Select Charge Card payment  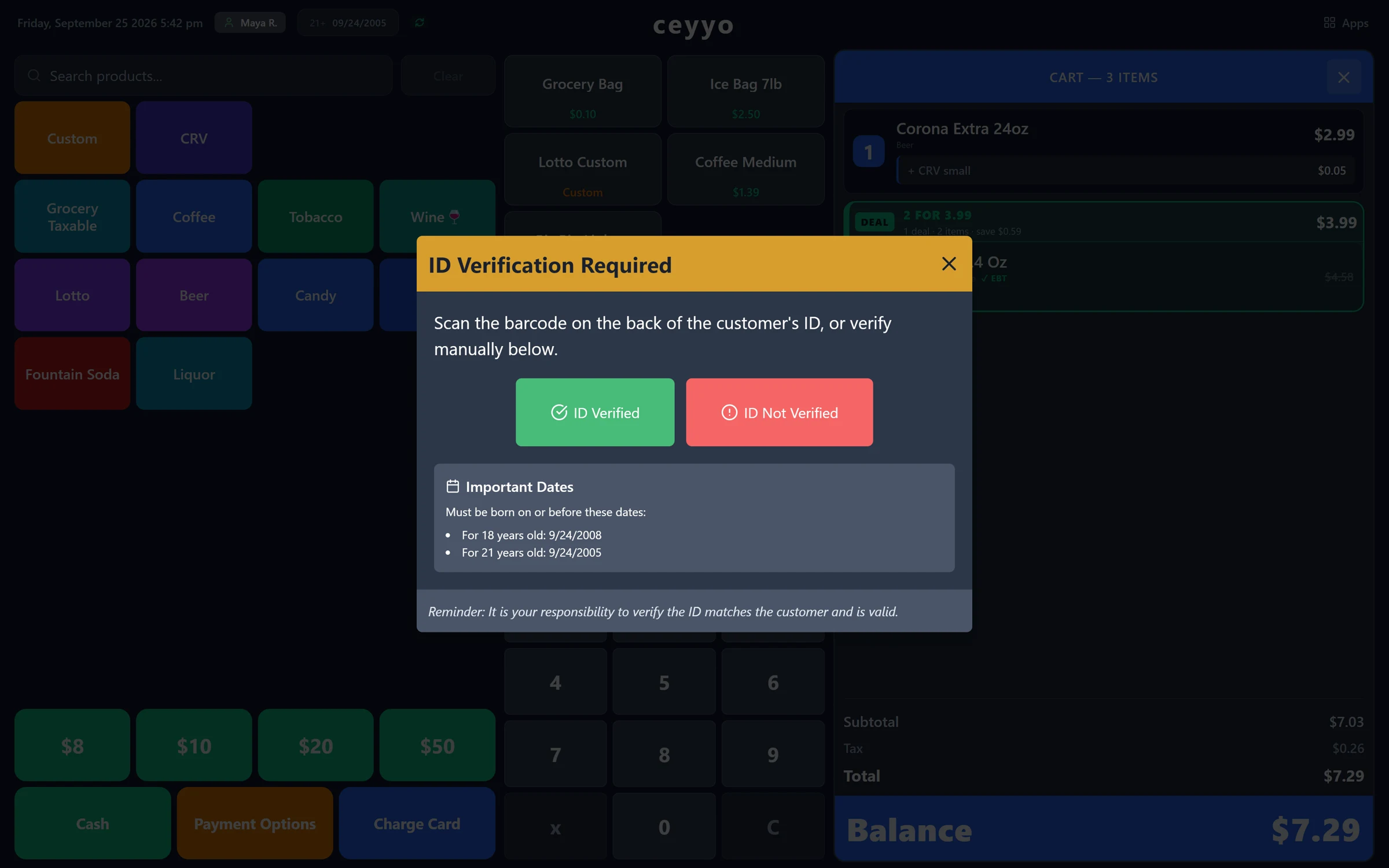point(417,823)
